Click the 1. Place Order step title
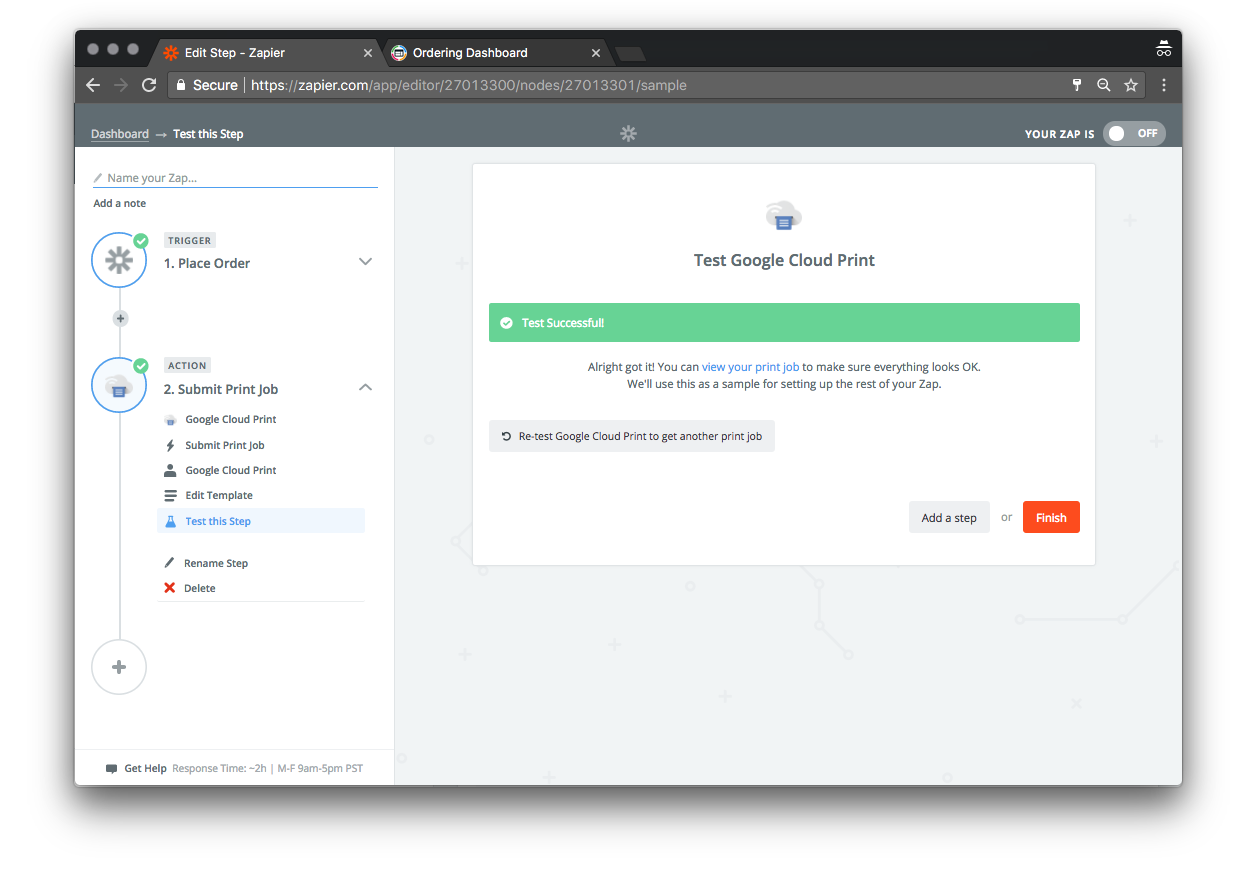Viewport: 1260px width, 879px height. coord(207,263)
